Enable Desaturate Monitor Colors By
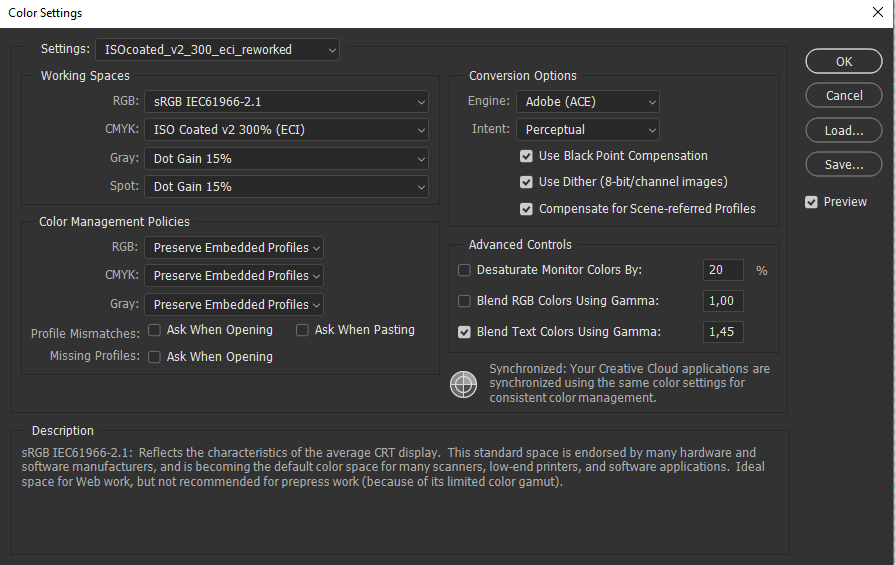 pos(464,270)
